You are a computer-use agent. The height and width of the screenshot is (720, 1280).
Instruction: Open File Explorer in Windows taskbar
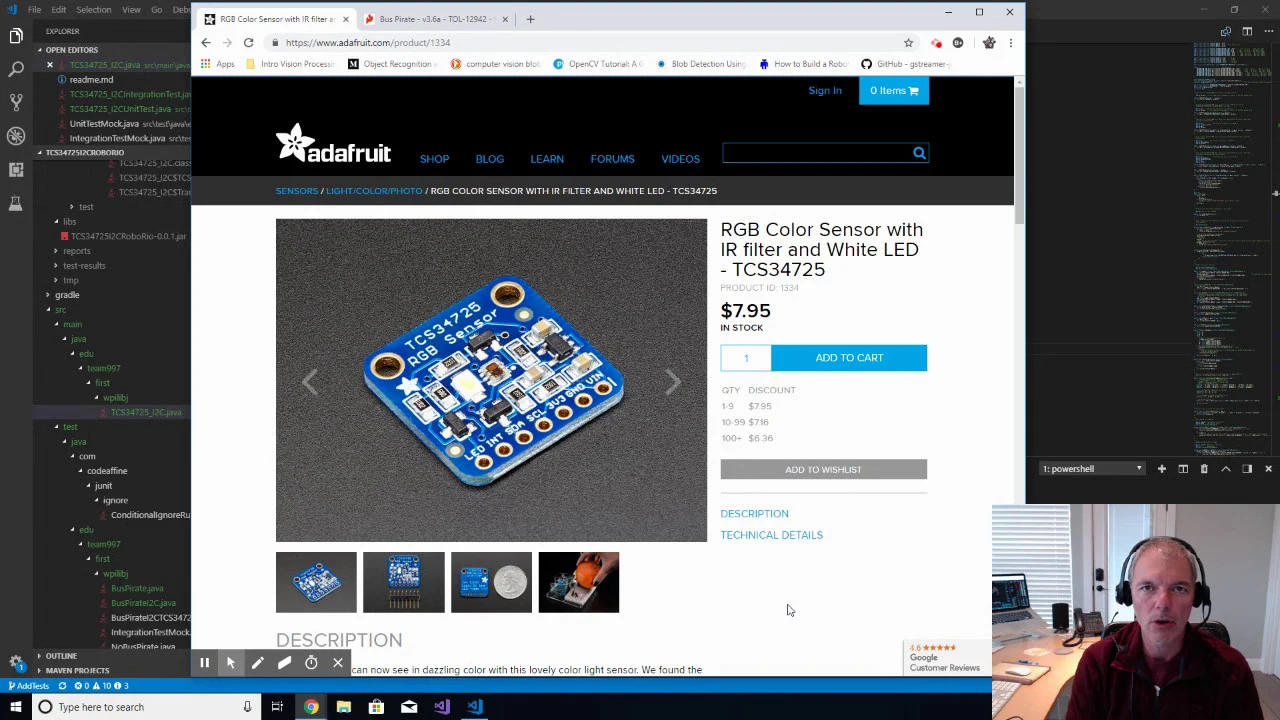click(343, 707)
